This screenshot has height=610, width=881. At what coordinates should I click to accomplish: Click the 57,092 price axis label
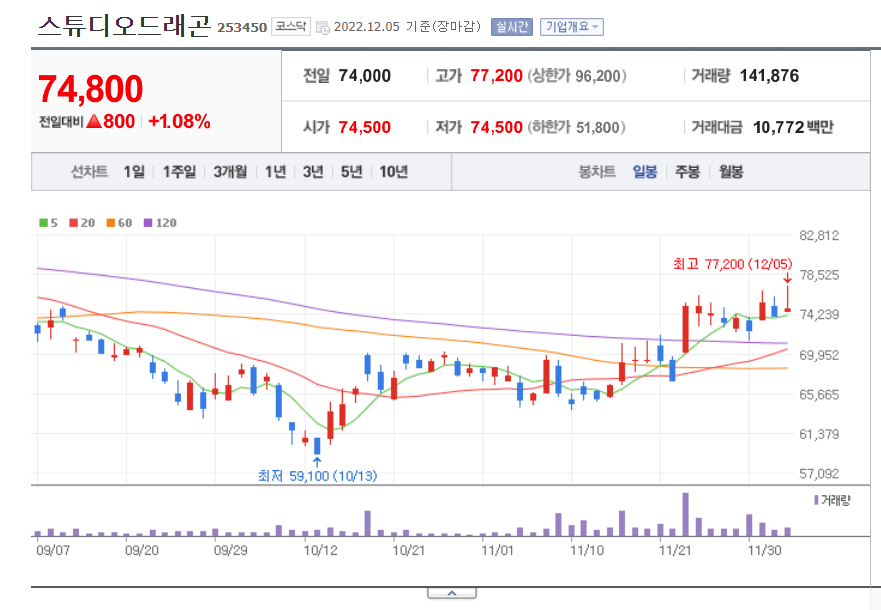tap(819, 474)
